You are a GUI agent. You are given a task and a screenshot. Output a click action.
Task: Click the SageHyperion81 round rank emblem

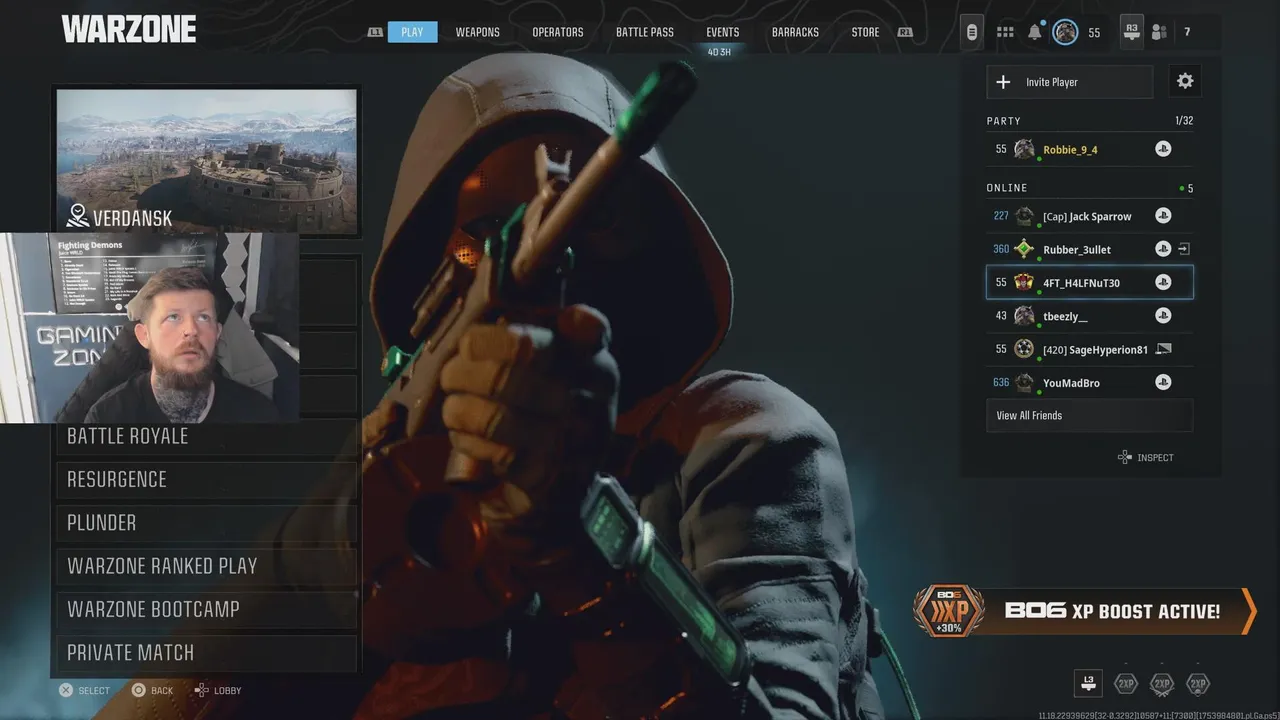[x=1024, y=349]
